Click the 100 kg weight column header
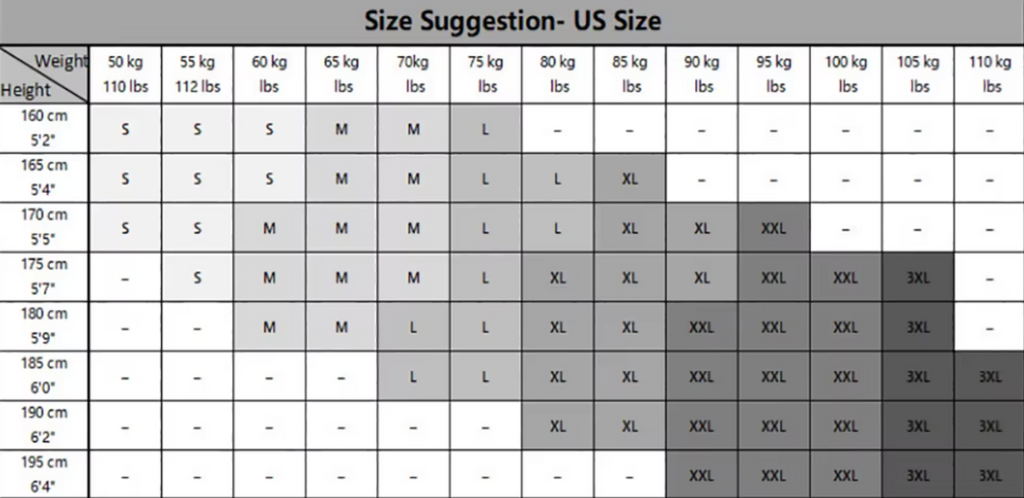1024x498 pixels. [846, 74]
